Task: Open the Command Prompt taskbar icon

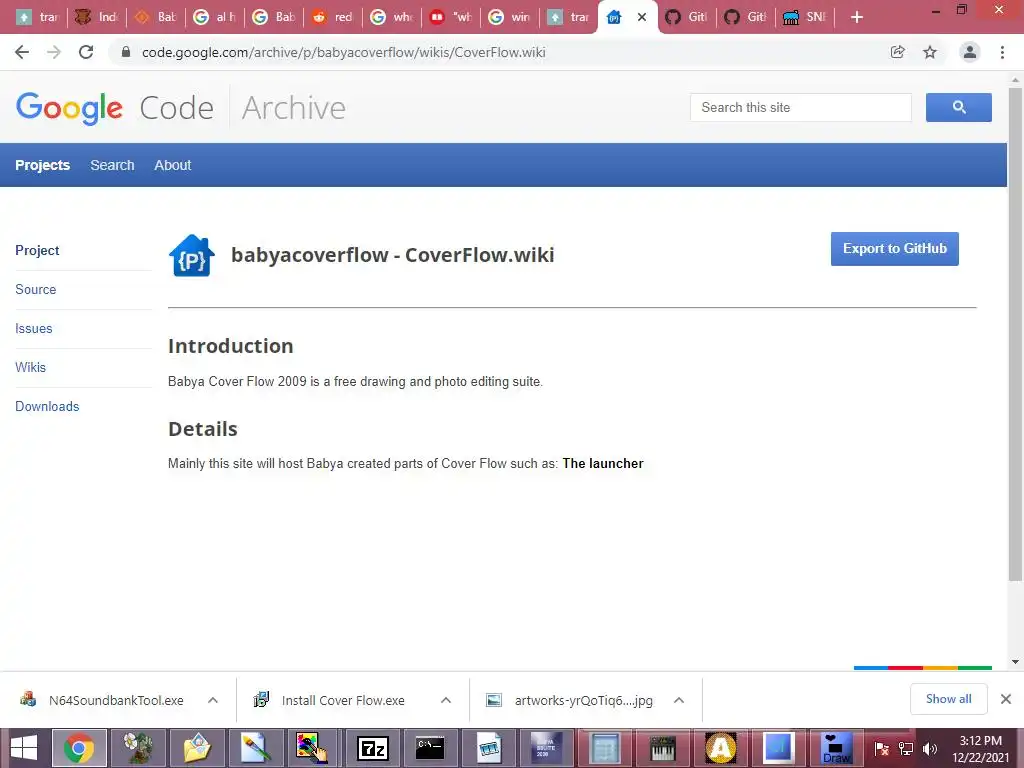Action: (x=430, y=748)
